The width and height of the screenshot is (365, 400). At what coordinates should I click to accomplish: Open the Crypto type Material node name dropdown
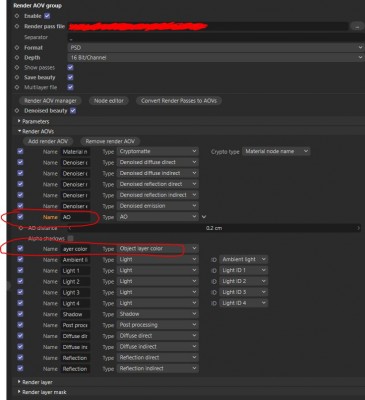pos(276,151)
